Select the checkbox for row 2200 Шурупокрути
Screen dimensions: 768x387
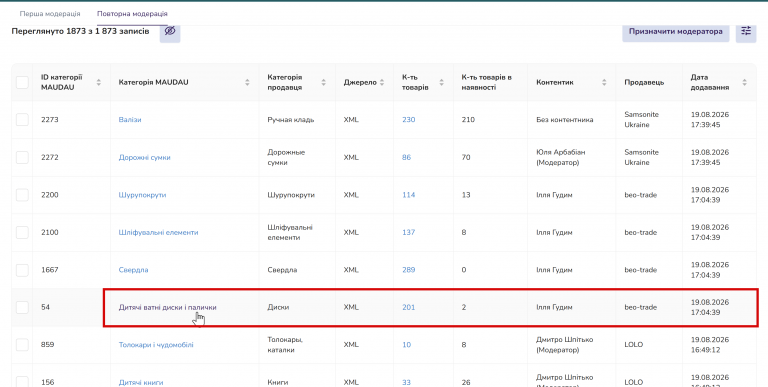pos(22,195)
